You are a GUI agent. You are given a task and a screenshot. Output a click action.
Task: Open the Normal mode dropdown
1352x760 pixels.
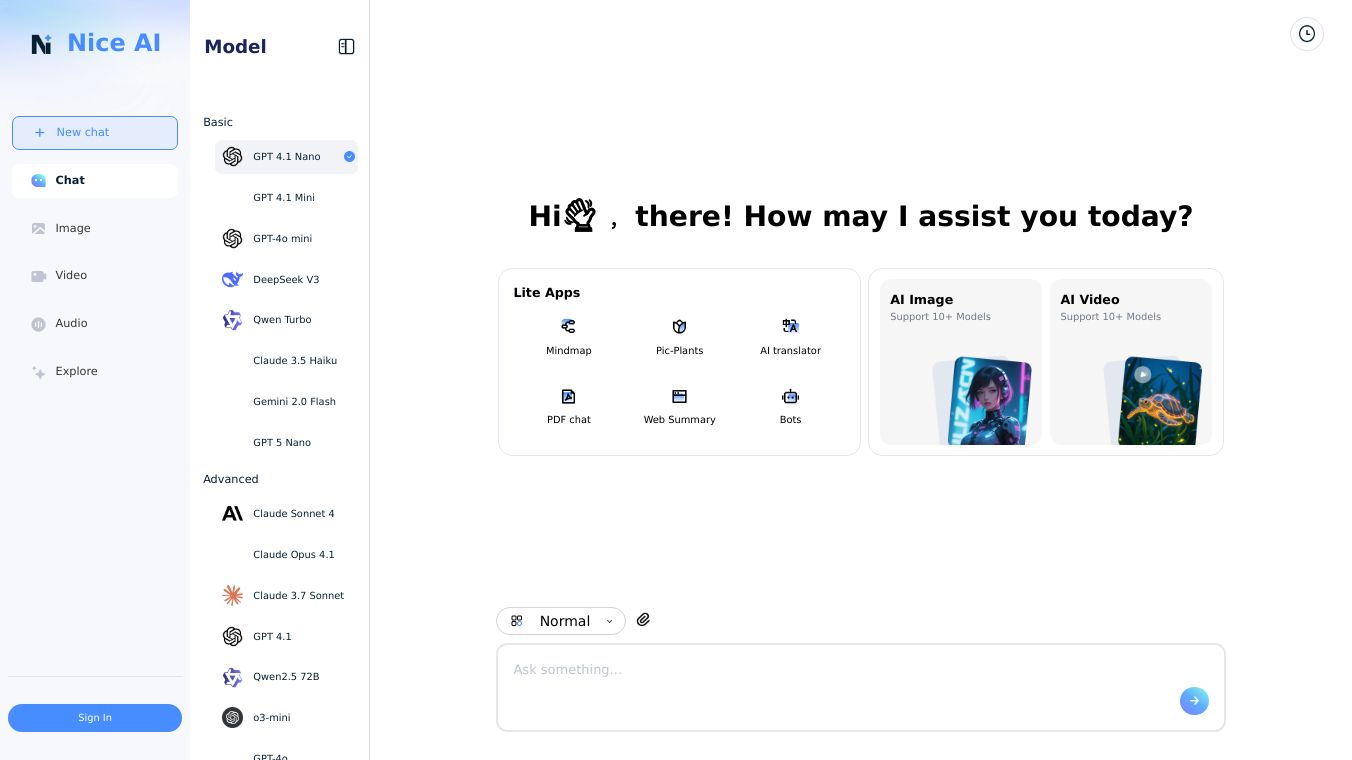(561, 621)
